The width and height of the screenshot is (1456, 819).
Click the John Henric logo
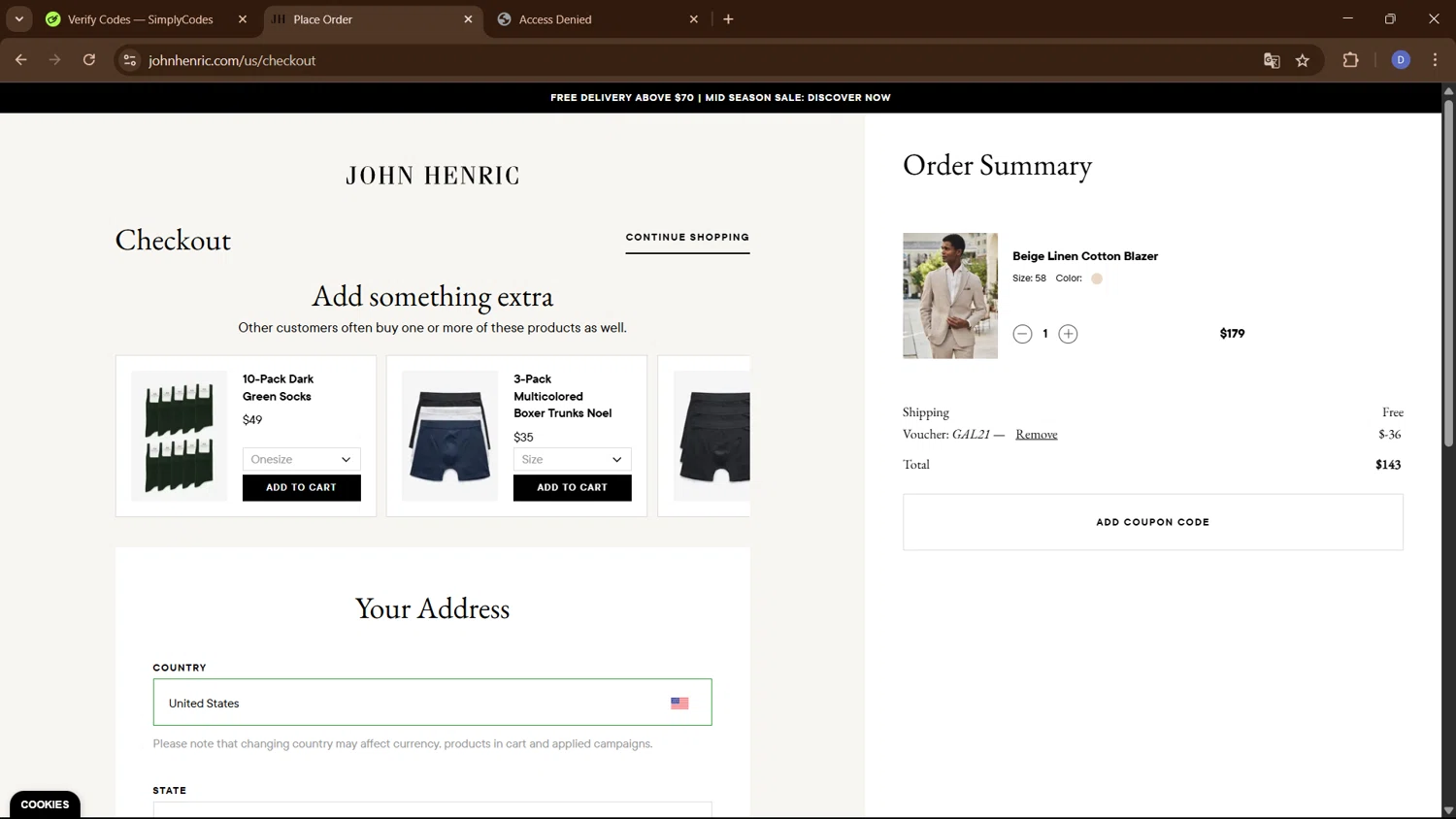(x=433, y=176)
